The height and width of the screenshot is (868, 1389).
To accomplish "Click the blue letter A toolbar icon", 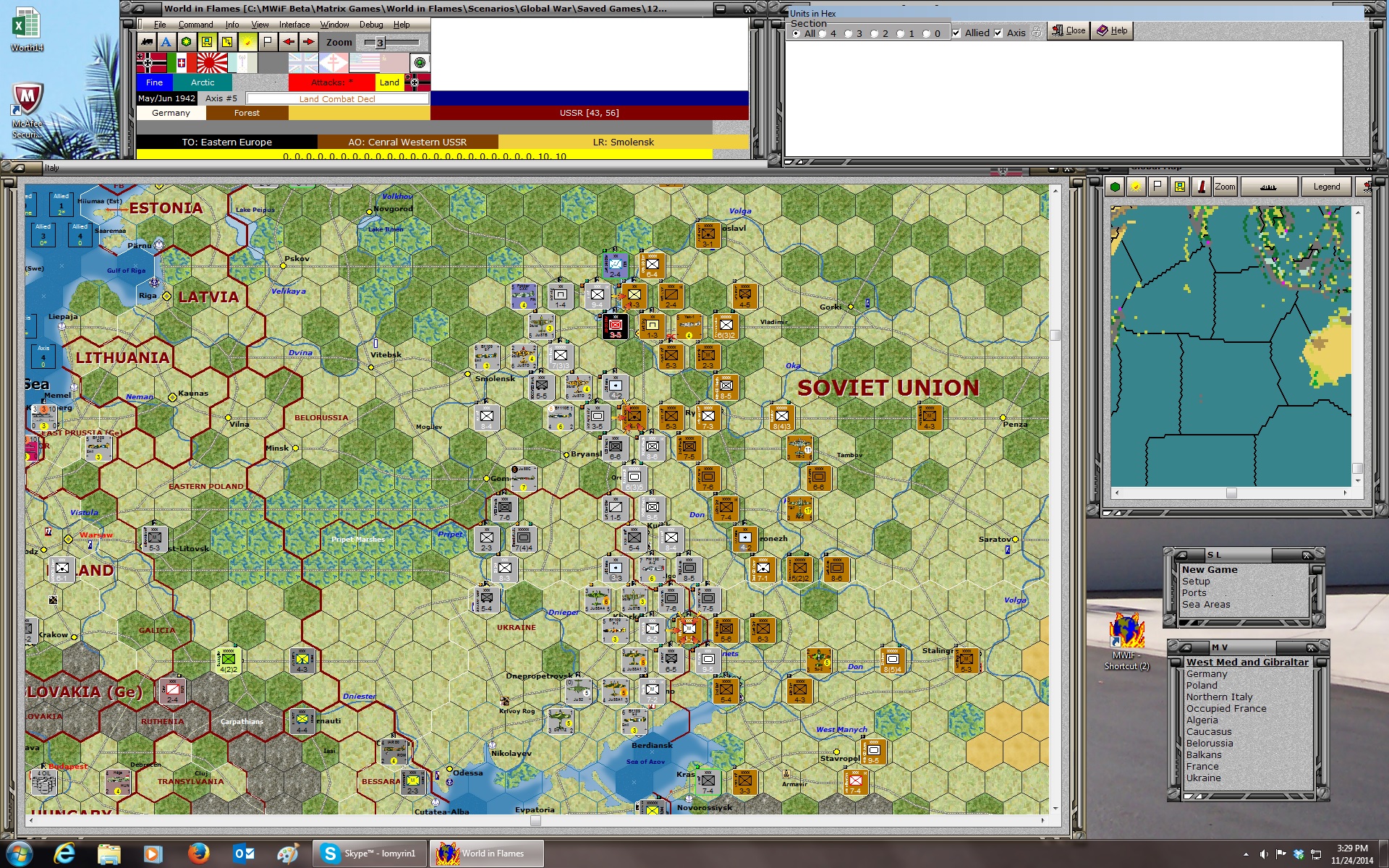I will click(166, 42).
